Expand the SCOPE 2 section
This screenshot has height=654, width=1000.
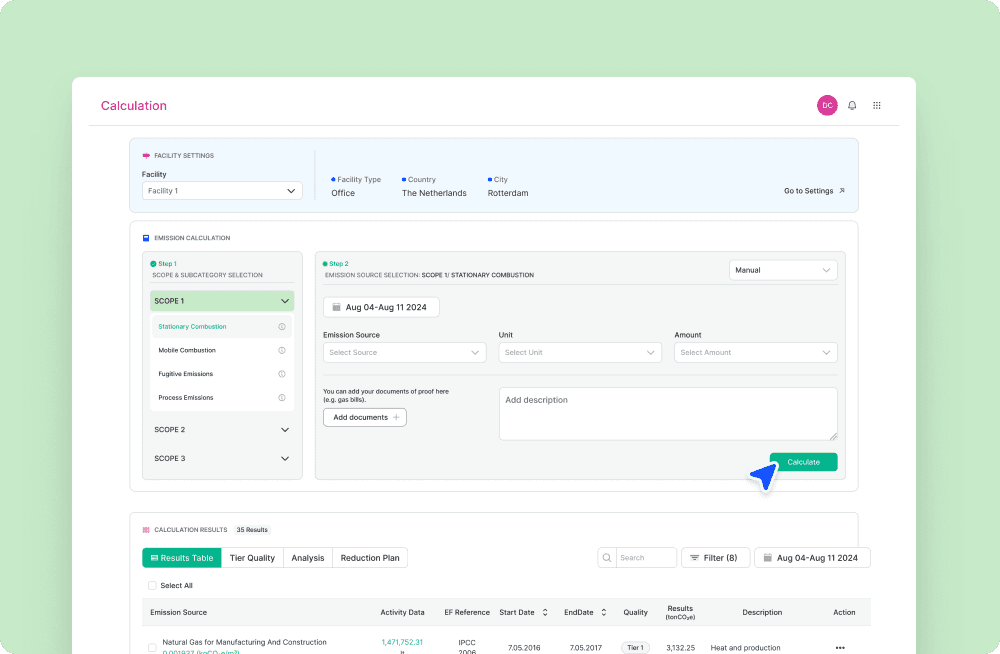click(x=221, y=430)
